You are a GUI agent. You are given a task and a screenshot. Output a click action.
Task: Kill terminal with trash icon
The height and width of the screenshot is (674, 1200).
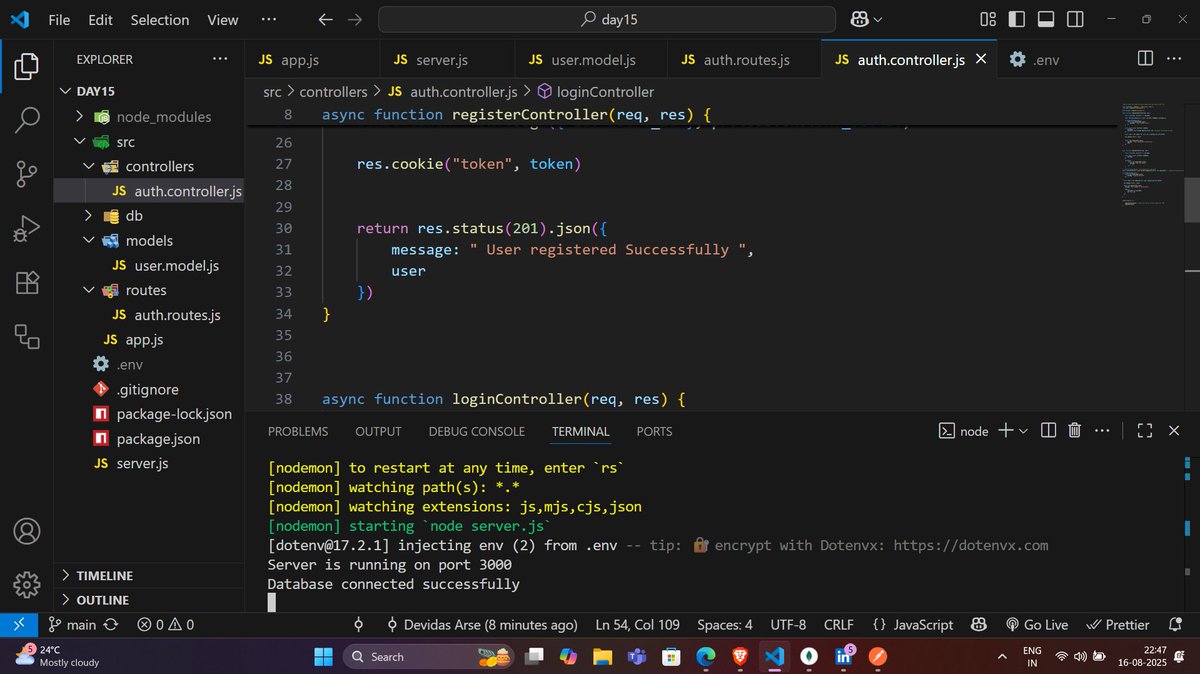click(1075, 430)
